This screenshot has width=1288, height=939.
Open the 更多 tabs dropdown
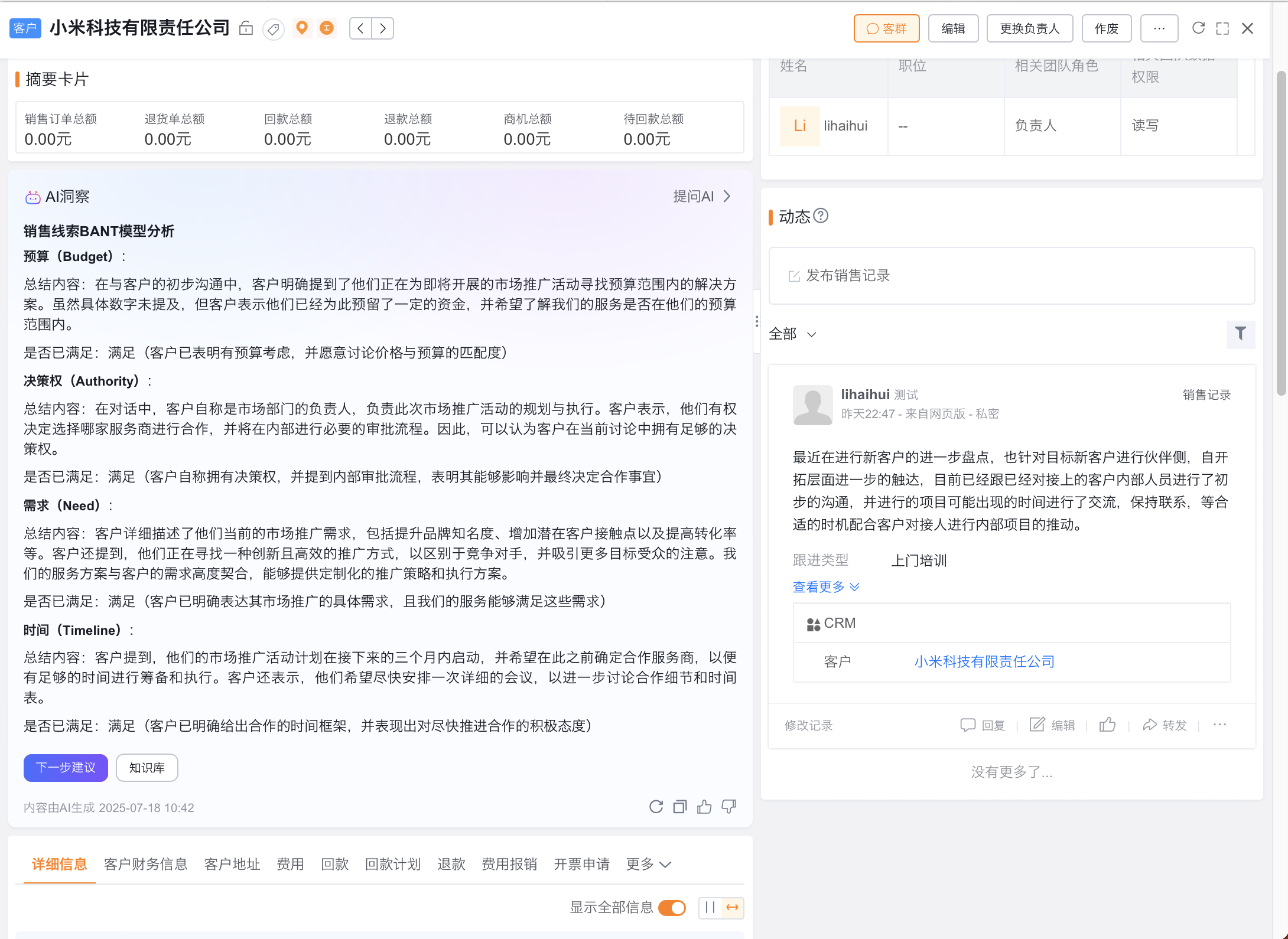649,865
